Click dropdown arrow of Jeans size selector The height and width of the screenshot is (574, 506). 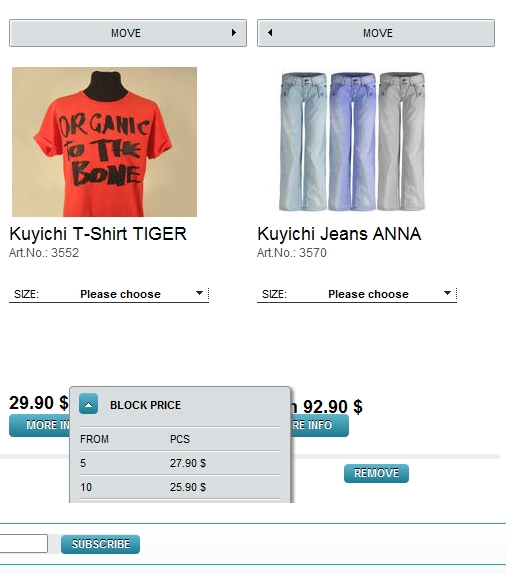click(x=447, y=293)
